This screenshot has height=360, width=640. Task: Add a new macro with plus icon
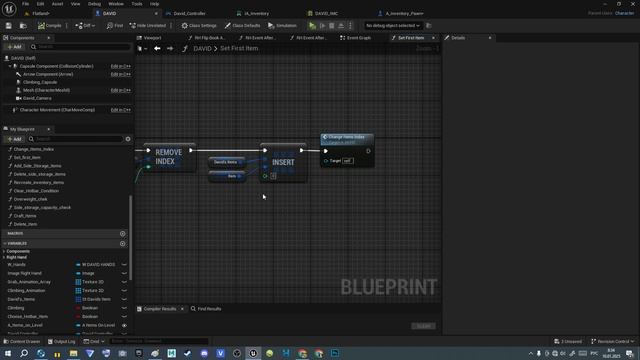[x=122, y=233]
